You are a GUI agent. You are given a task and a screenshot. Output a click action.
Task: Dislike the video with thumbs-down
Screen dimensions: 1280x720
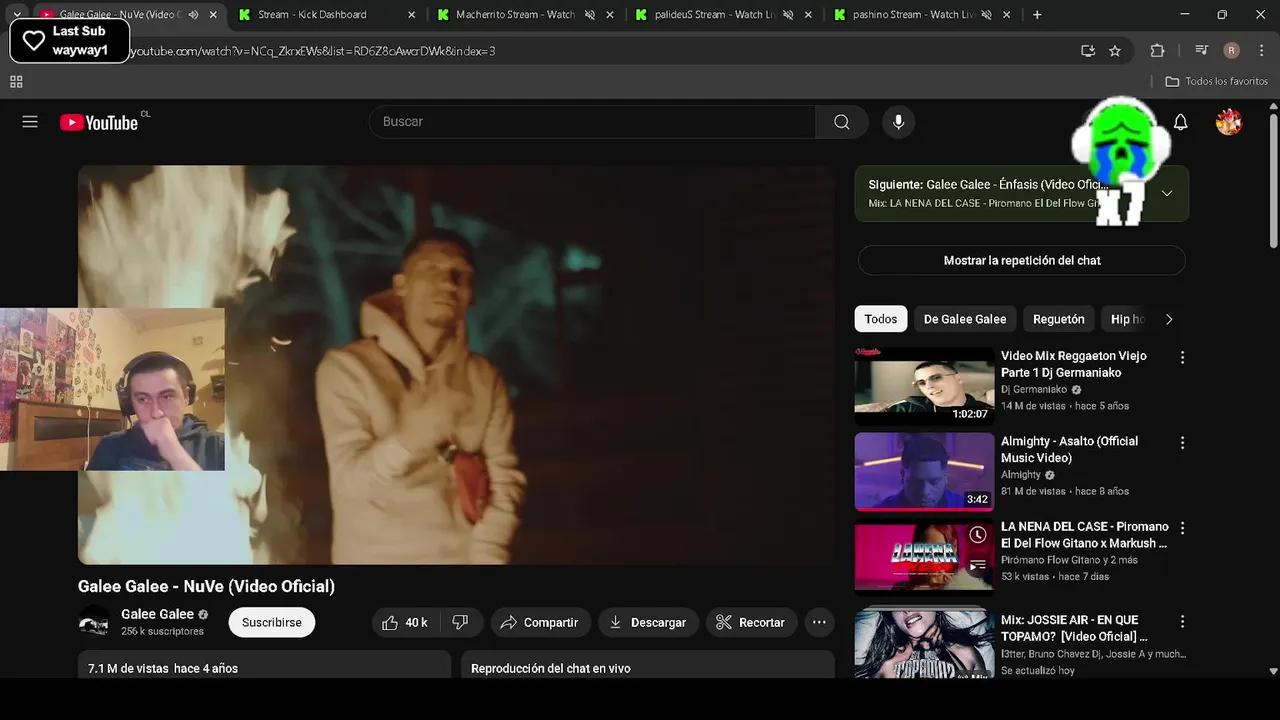point(460,622)
